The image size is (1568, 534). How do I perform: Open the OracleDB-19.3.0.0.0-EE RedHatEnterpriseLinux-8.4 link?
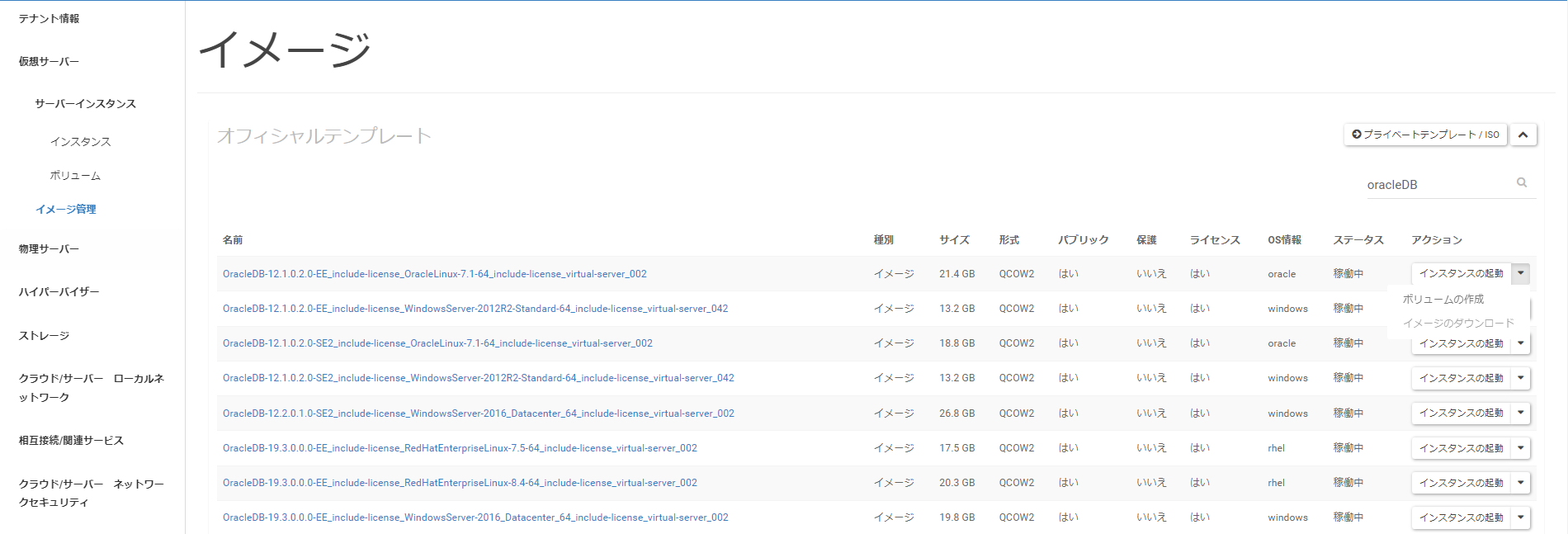(x=460, y=483)
